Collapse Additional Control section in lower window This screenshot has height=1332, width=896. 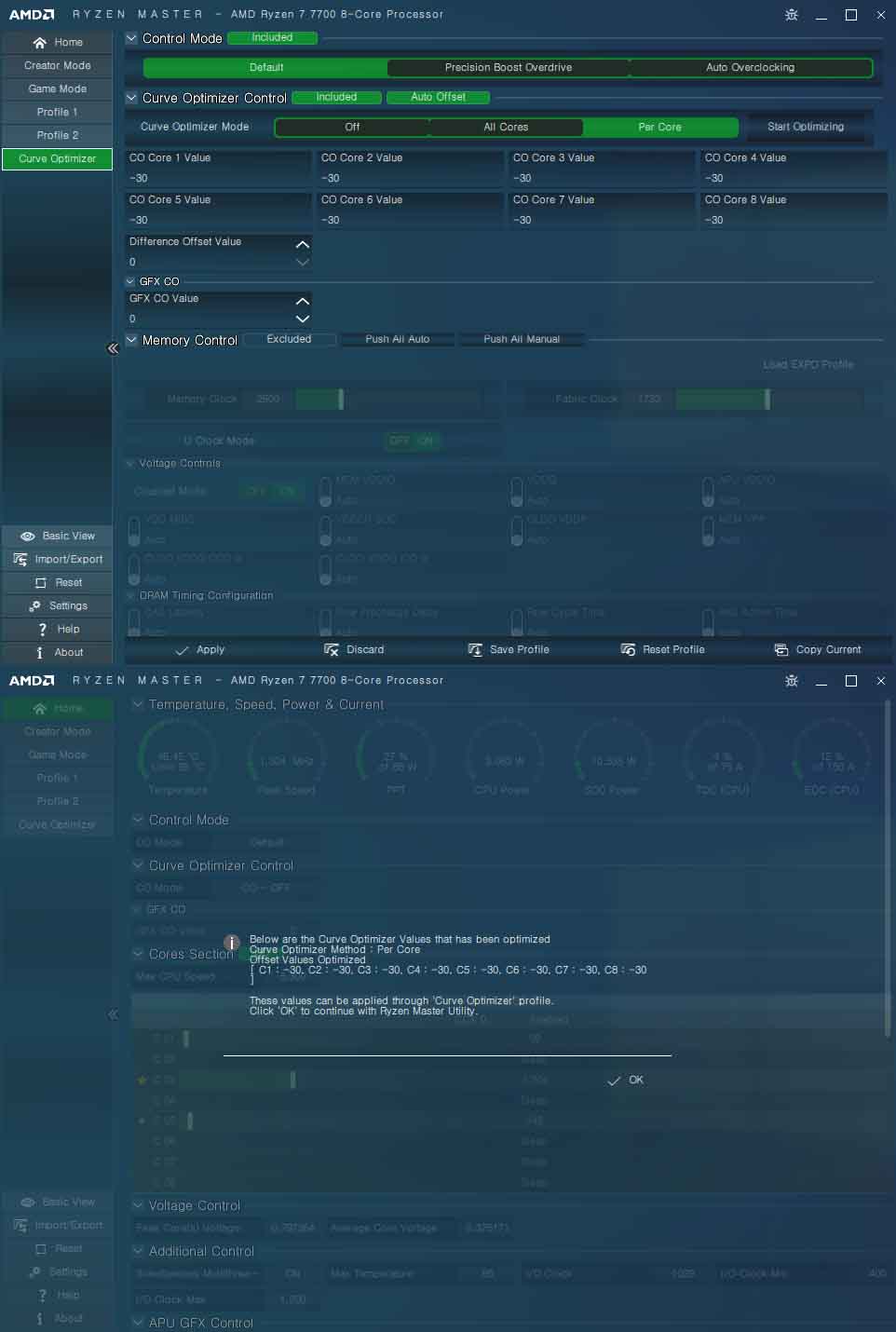click(x=138, y=1252)
